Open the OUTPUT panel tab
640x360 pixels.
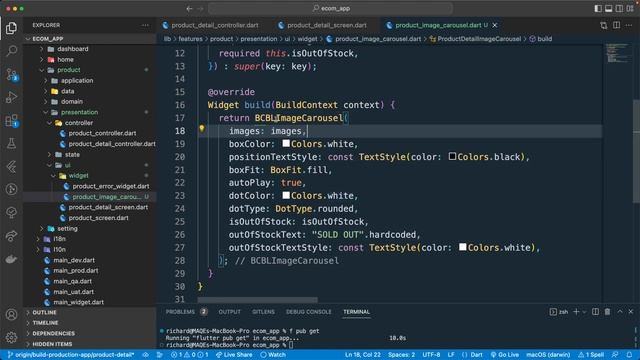pyautogui.click(x=229, y=312)
